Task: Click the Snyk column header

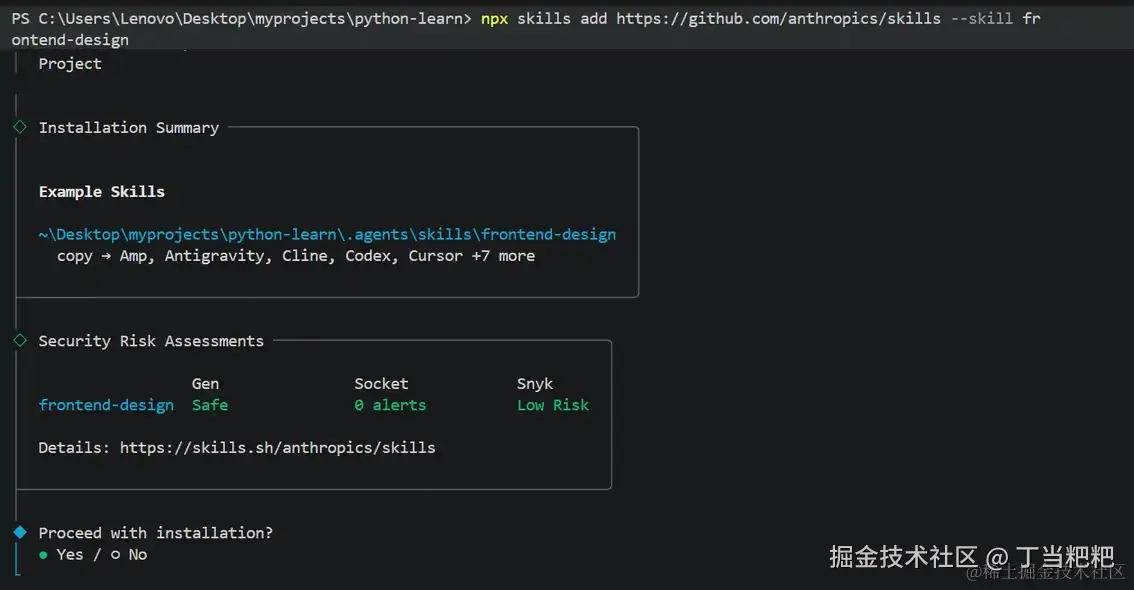Action: (535, 384)
